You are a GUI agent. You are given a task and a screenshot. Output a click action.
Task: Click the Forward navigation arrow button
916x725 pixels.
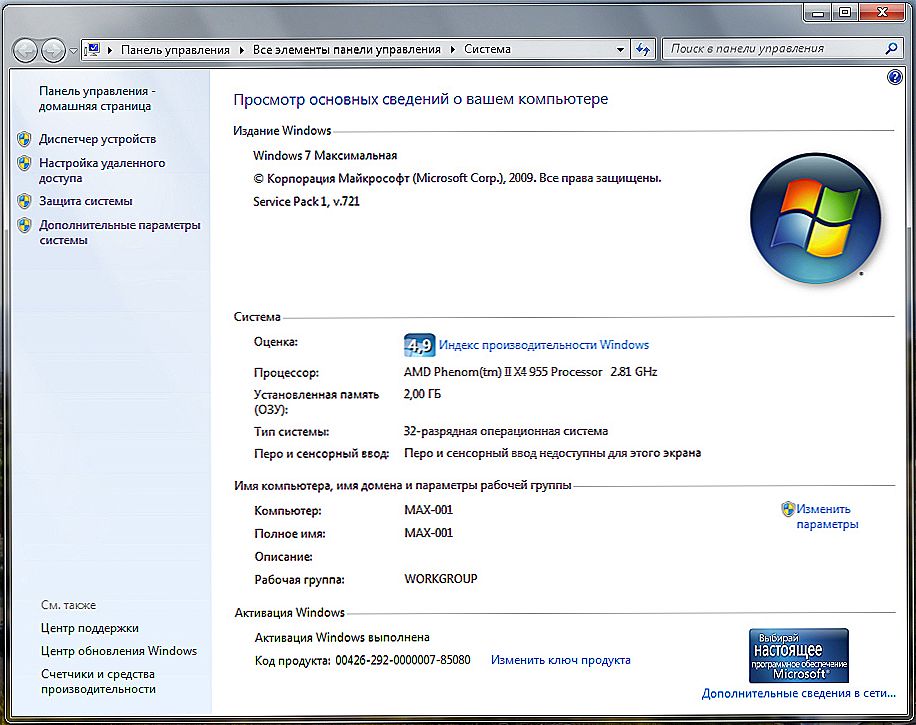point(54,50)
